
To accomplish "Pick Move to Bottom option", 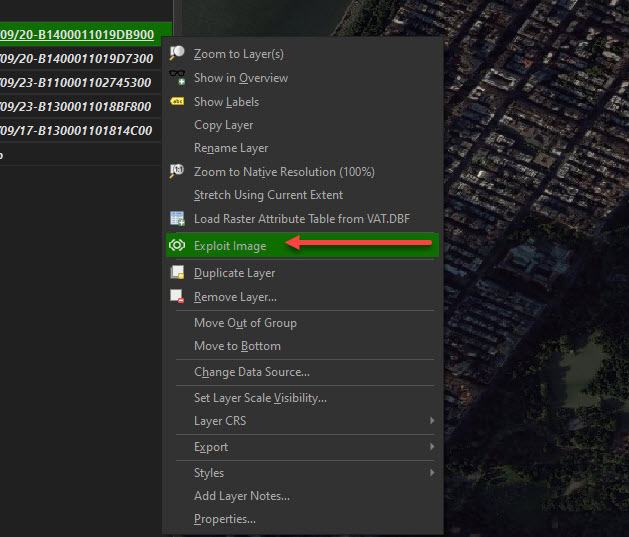I will click(237, 346).
